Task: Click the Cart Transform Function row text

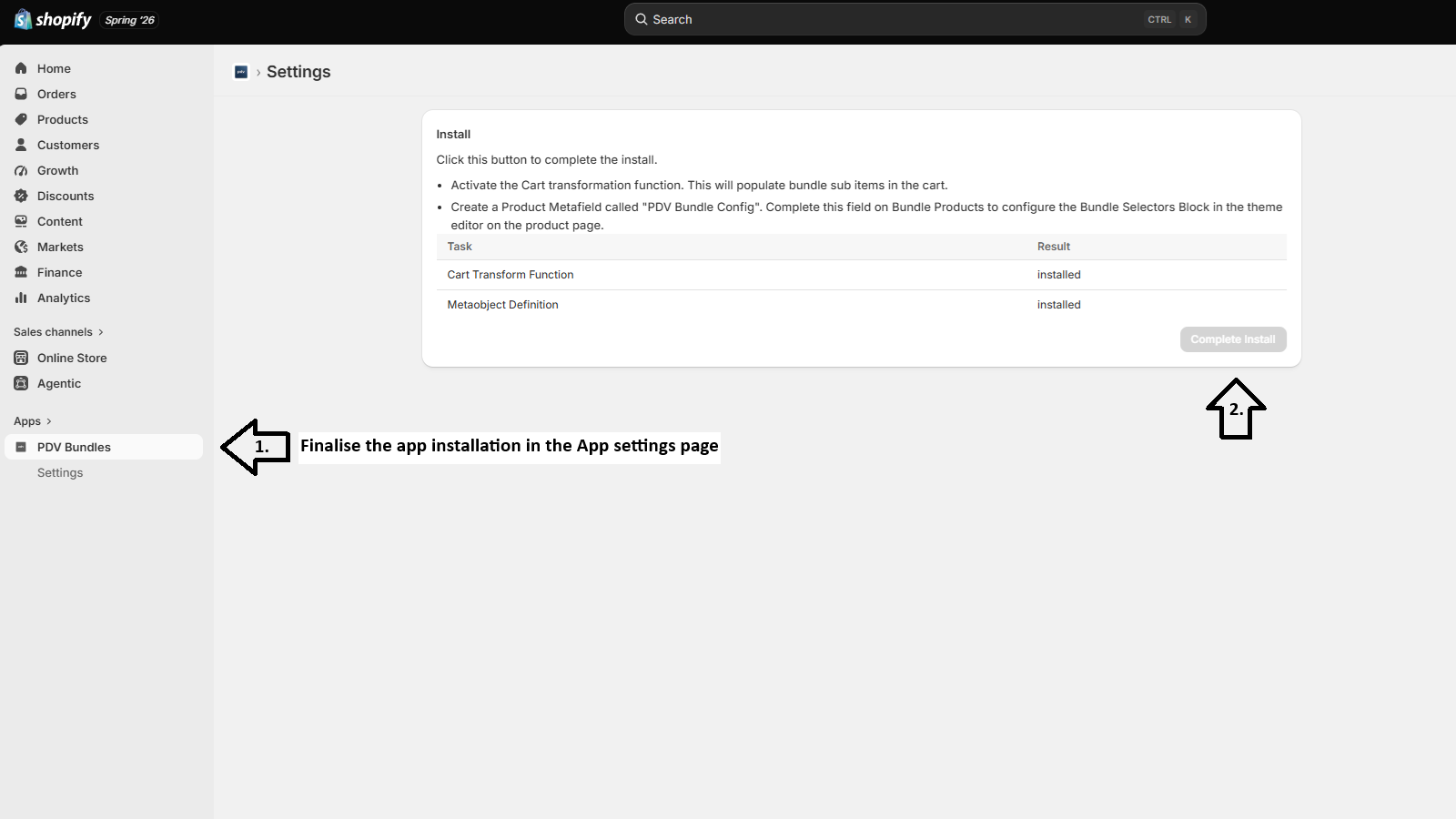Action: (x=511, y=275)
